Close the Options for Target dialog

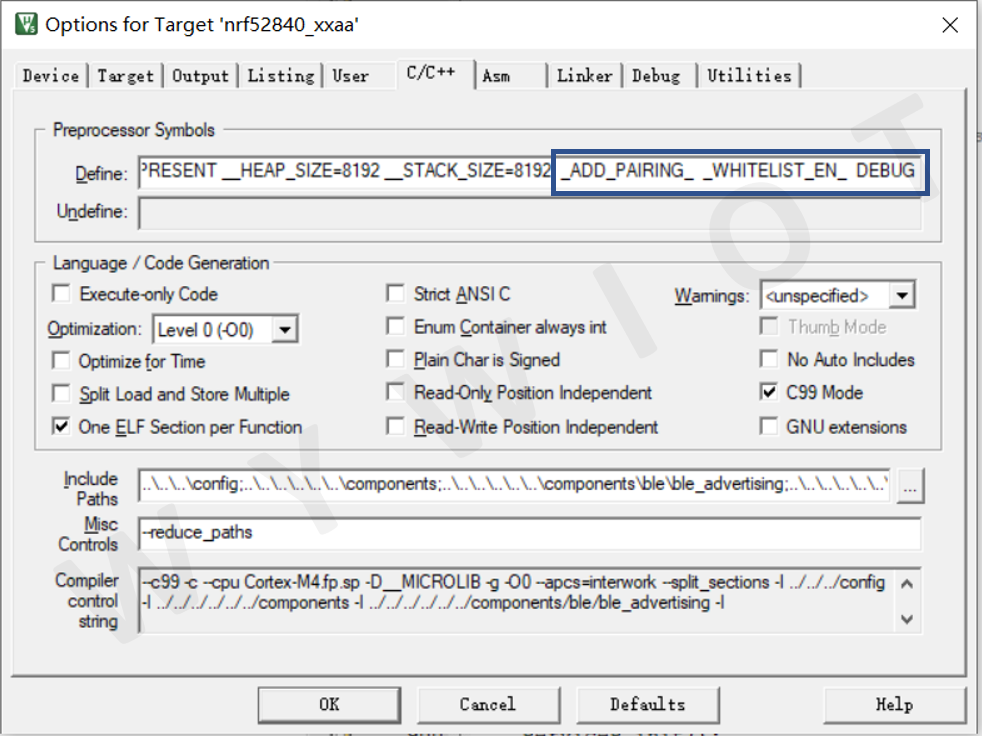click(950, 25)
